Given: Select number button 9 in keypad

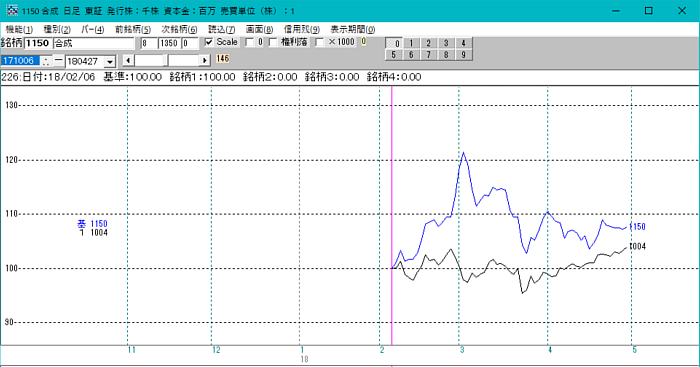Looking at the screenshot, I should click(463, 54).
